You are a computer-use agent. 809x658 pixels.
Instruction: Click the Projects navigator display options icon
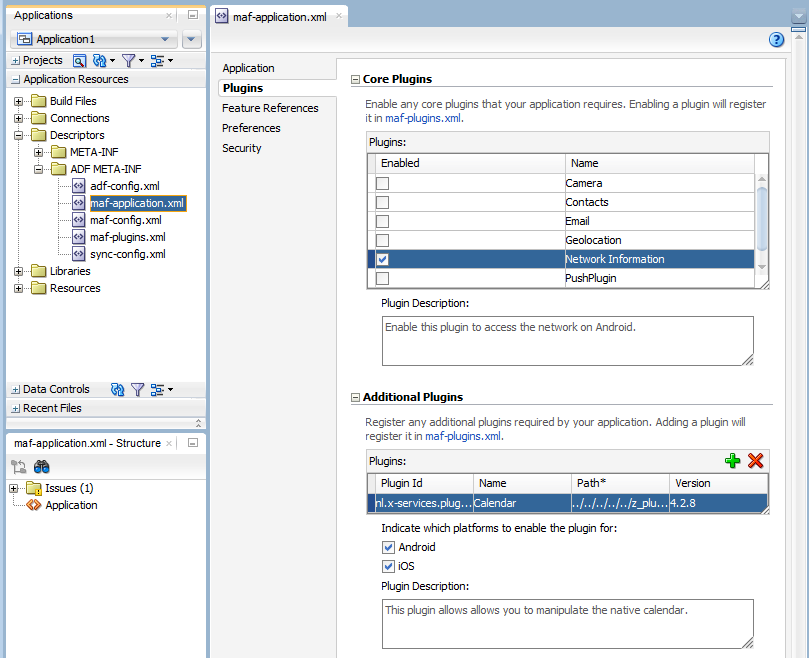click(157, 61)
